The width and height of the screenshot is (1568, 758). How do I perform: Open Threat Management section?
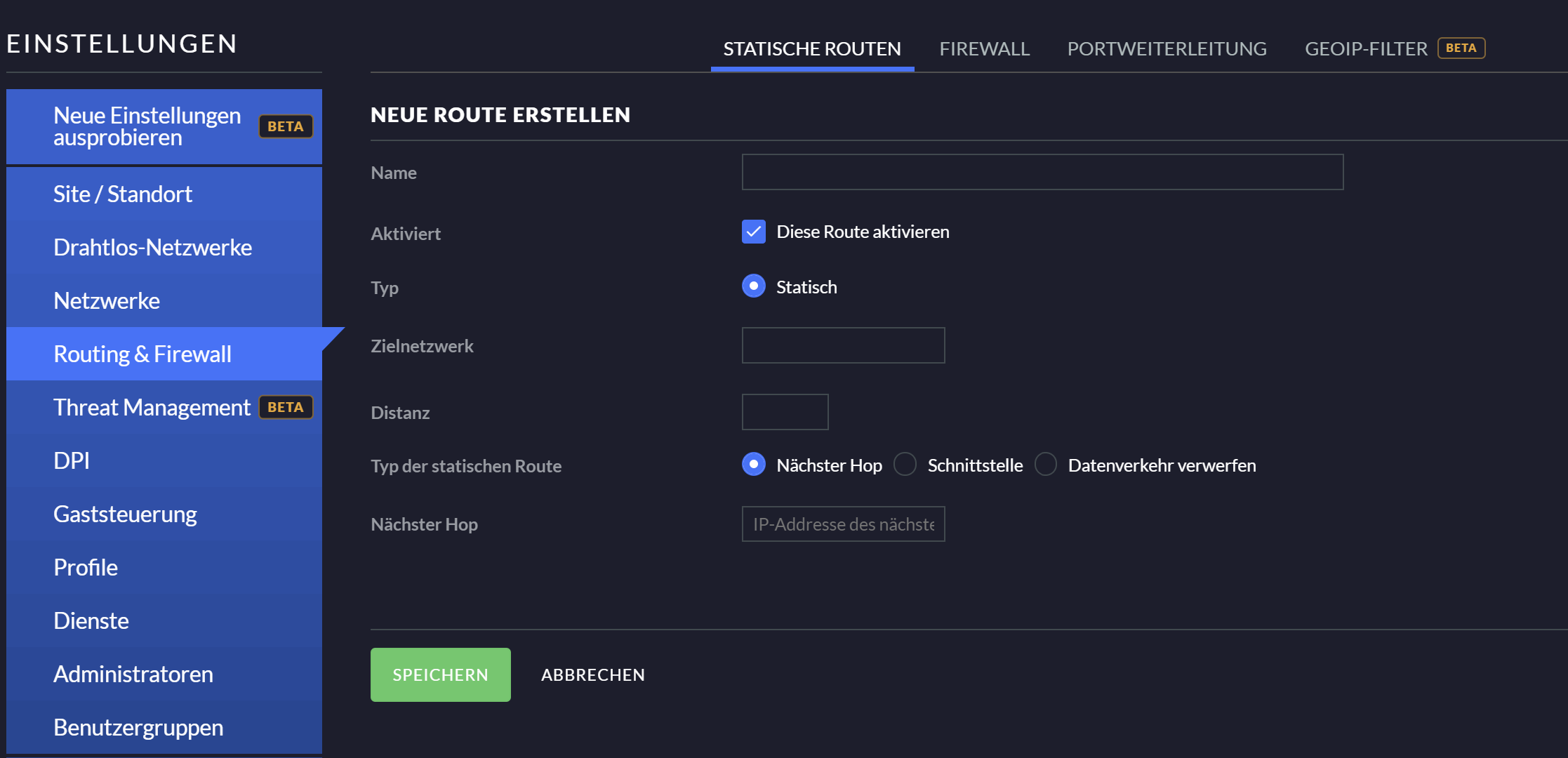(152, 408)
